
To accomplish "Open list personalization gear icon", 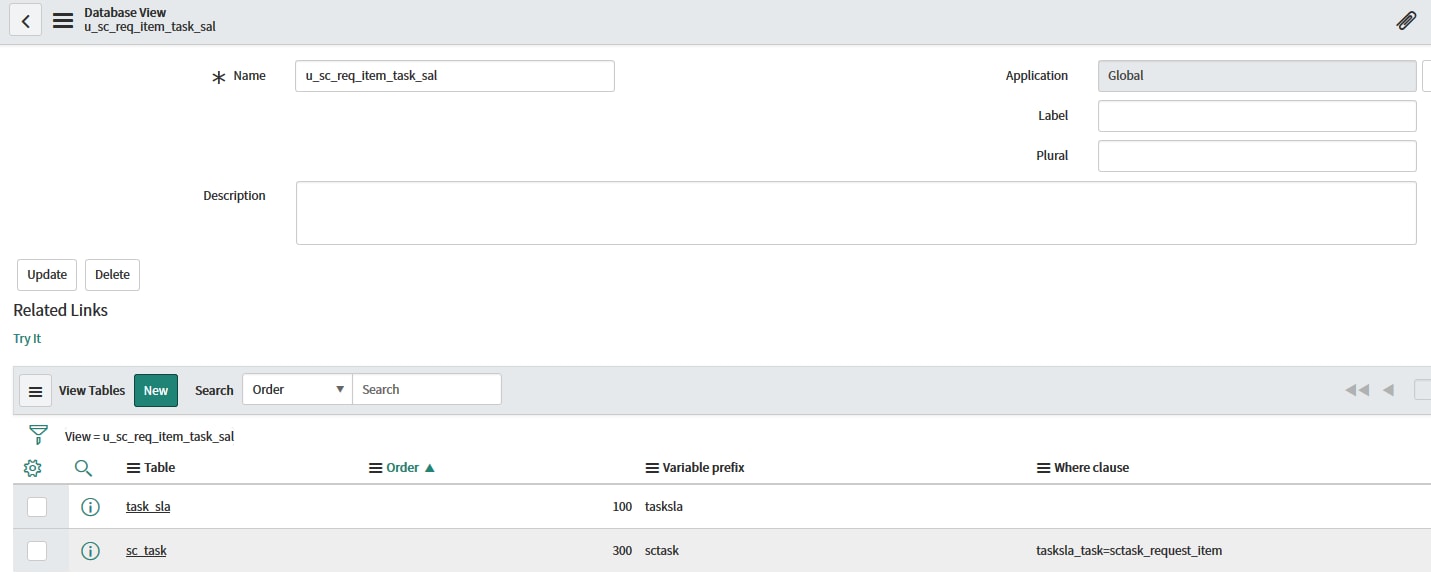I will coord(32,468).
